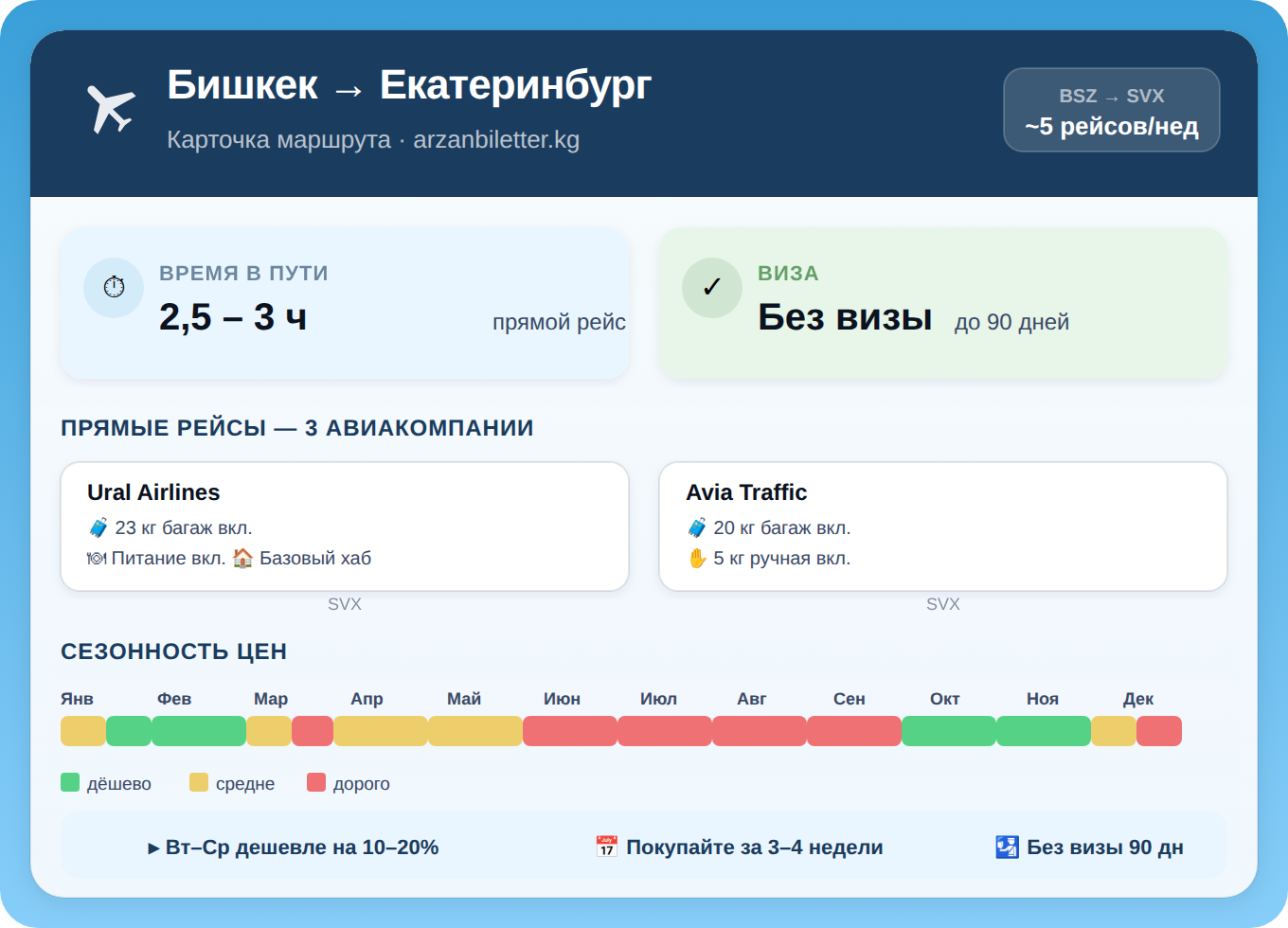
Task: Expand the Ural Airlines flight card
Action: click(345, 526)
